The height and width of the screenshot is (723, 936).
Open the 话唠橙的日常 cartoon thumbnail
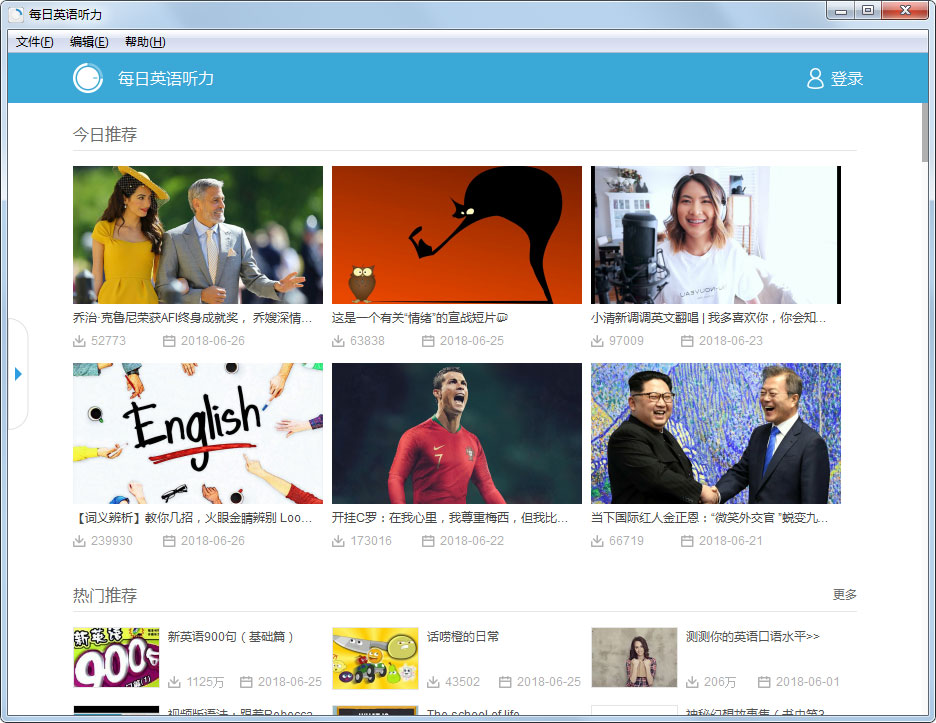375,659
